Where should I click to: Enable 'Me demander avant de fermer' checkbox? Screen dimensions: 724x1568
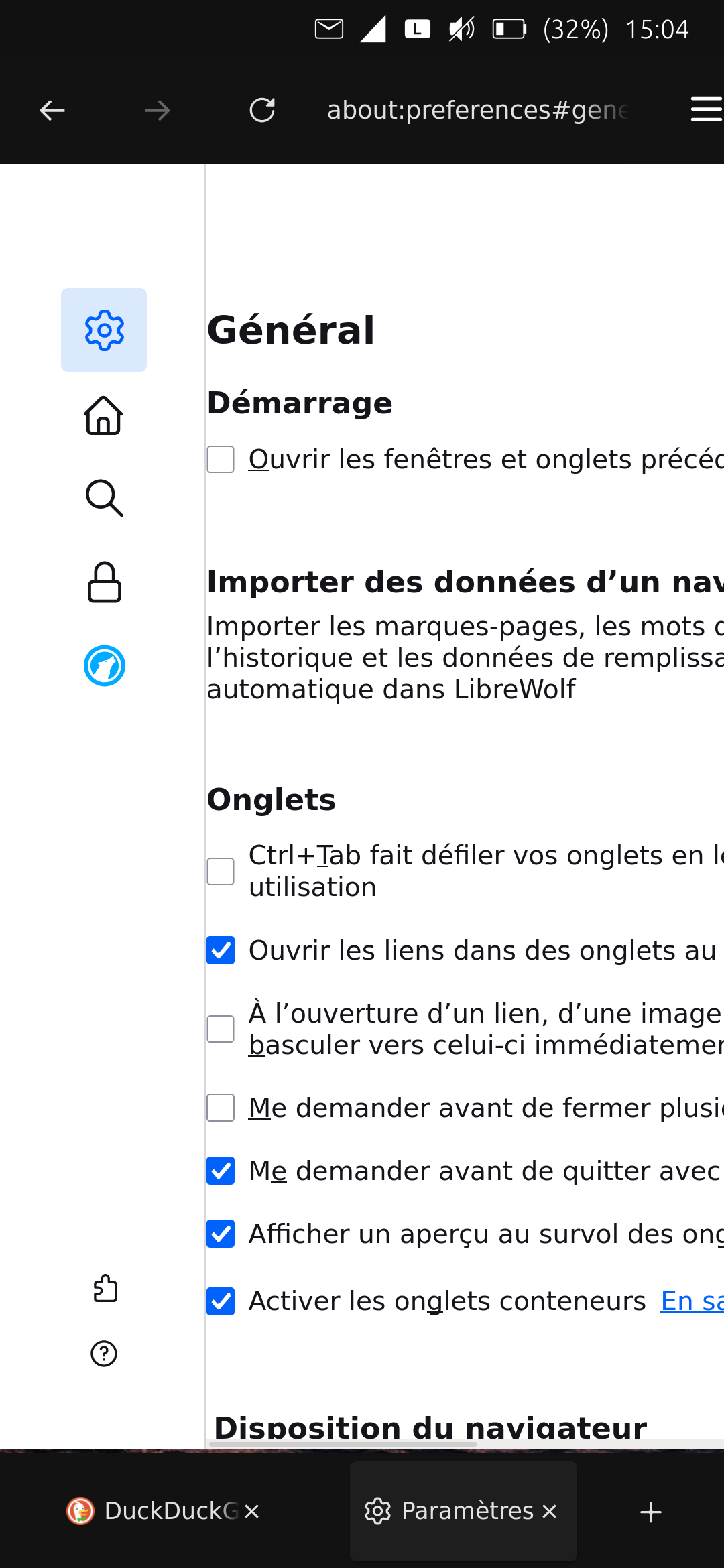[221, 1108]
